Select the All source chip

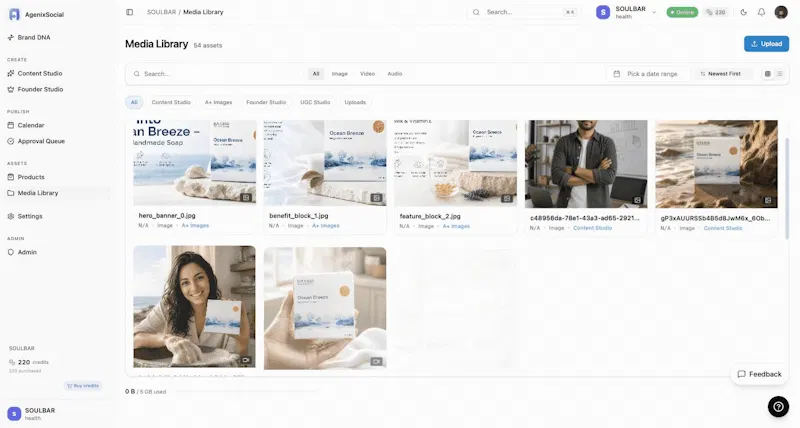tap(134, 103)
